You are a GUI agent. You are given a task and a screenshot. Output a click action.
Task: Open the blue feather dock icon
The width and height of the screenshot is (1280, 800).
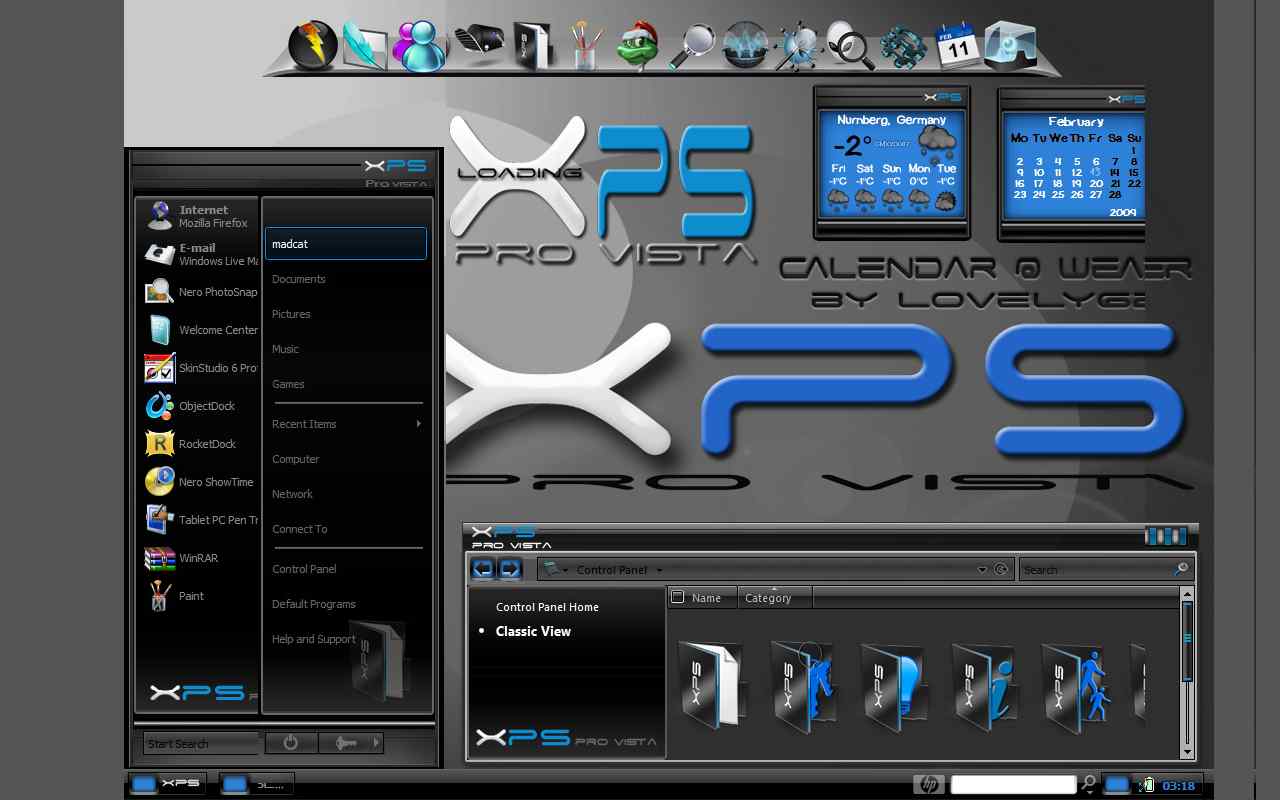coord(365,46)
